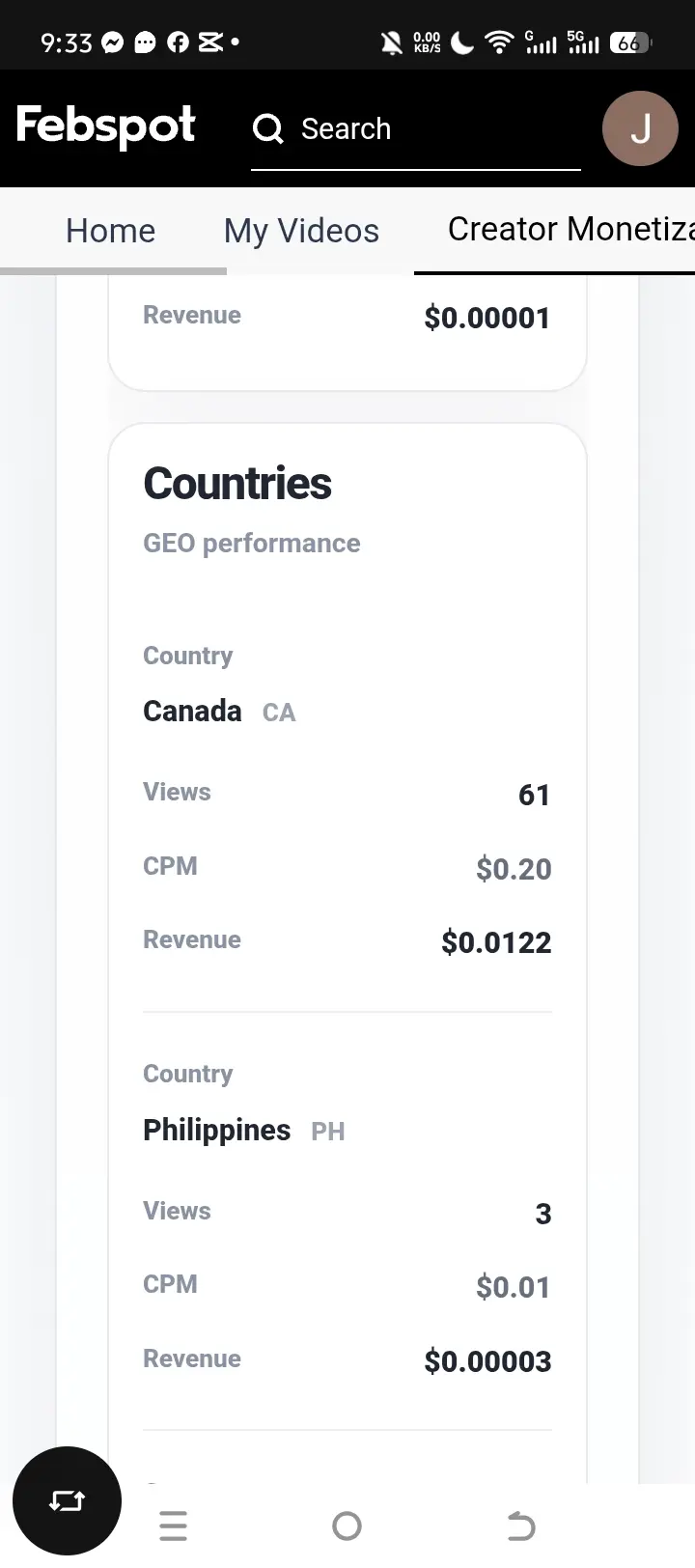695x1568 pixels.
Task: Click the Countries section heading
Action: [x=237, y=484]
